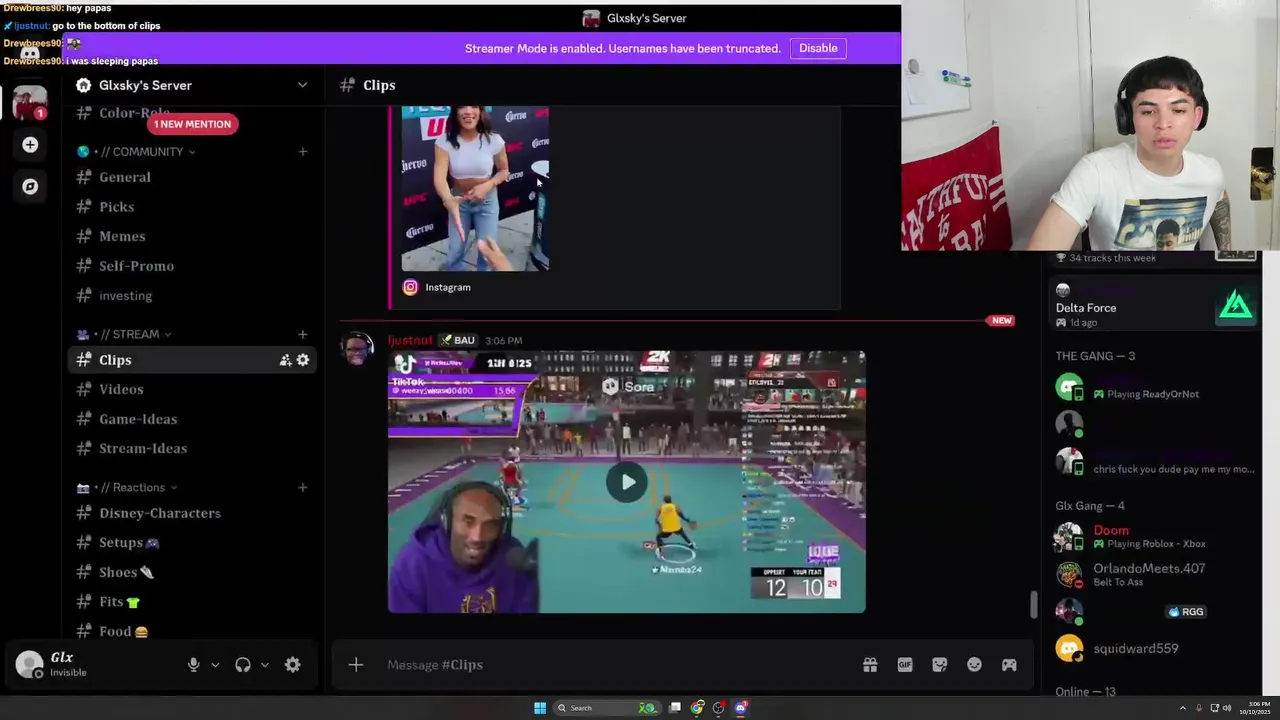Image resolution: width=1280 pixels, height=720 pixels.
Task: Click the BAU server tag
Action: point(458,340)
